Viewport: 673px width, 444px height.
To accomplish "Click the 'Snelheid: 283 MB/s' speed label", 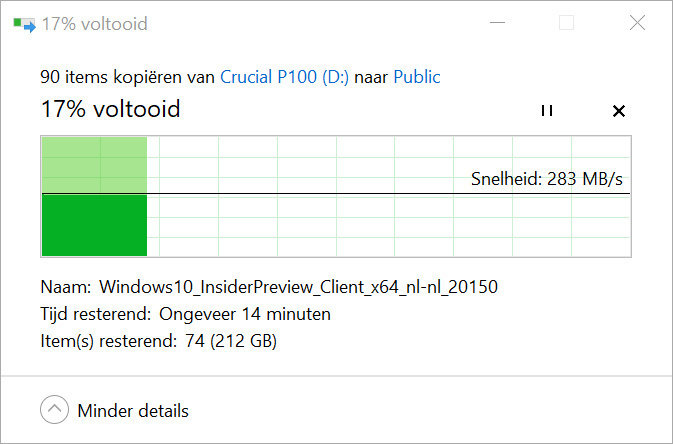I will [553, 179].
